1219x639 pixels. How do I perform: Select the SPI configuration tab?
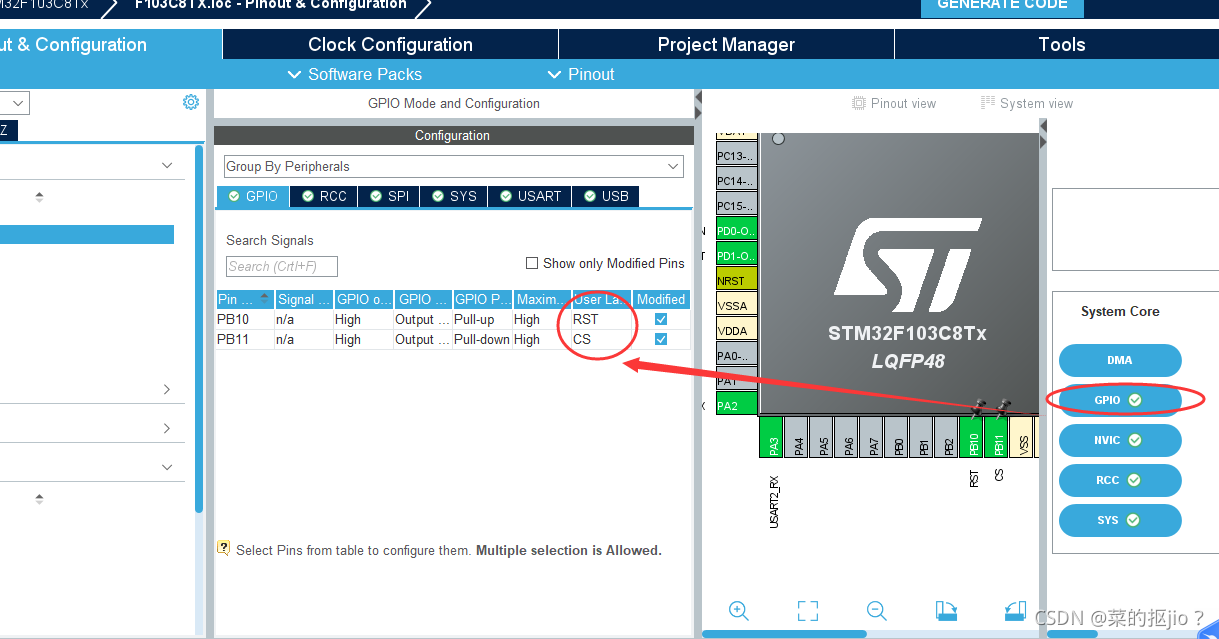(390, 196)
